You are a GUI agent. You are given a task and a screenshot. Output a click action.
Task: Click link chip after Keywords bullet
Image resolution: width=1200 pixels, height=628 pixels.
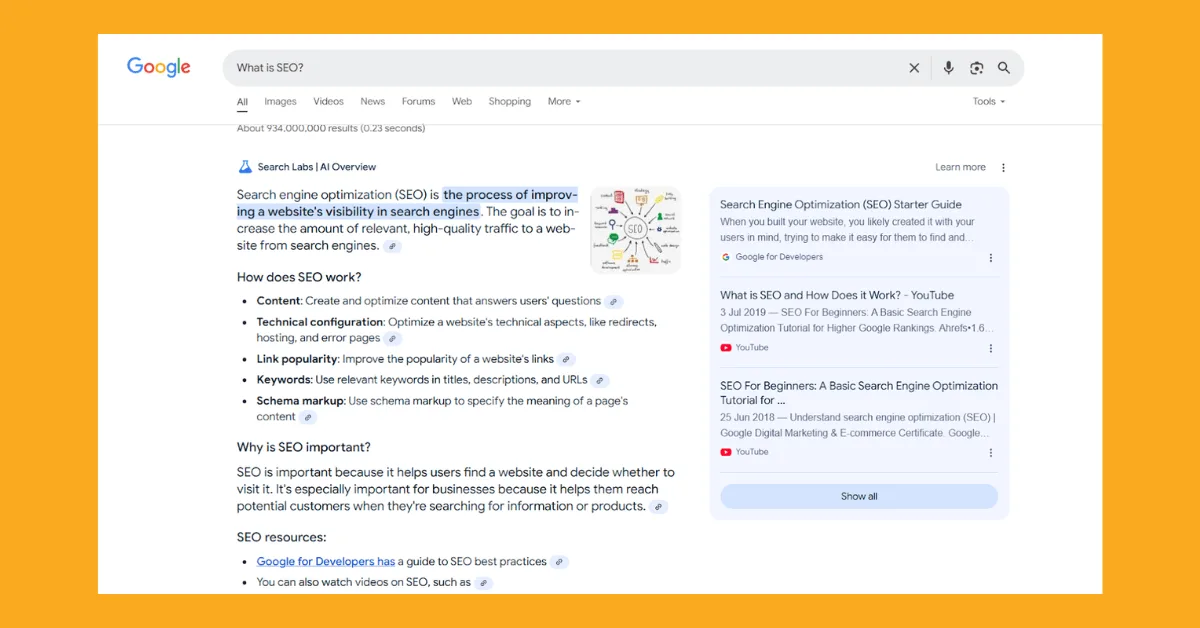coord(599,380)
